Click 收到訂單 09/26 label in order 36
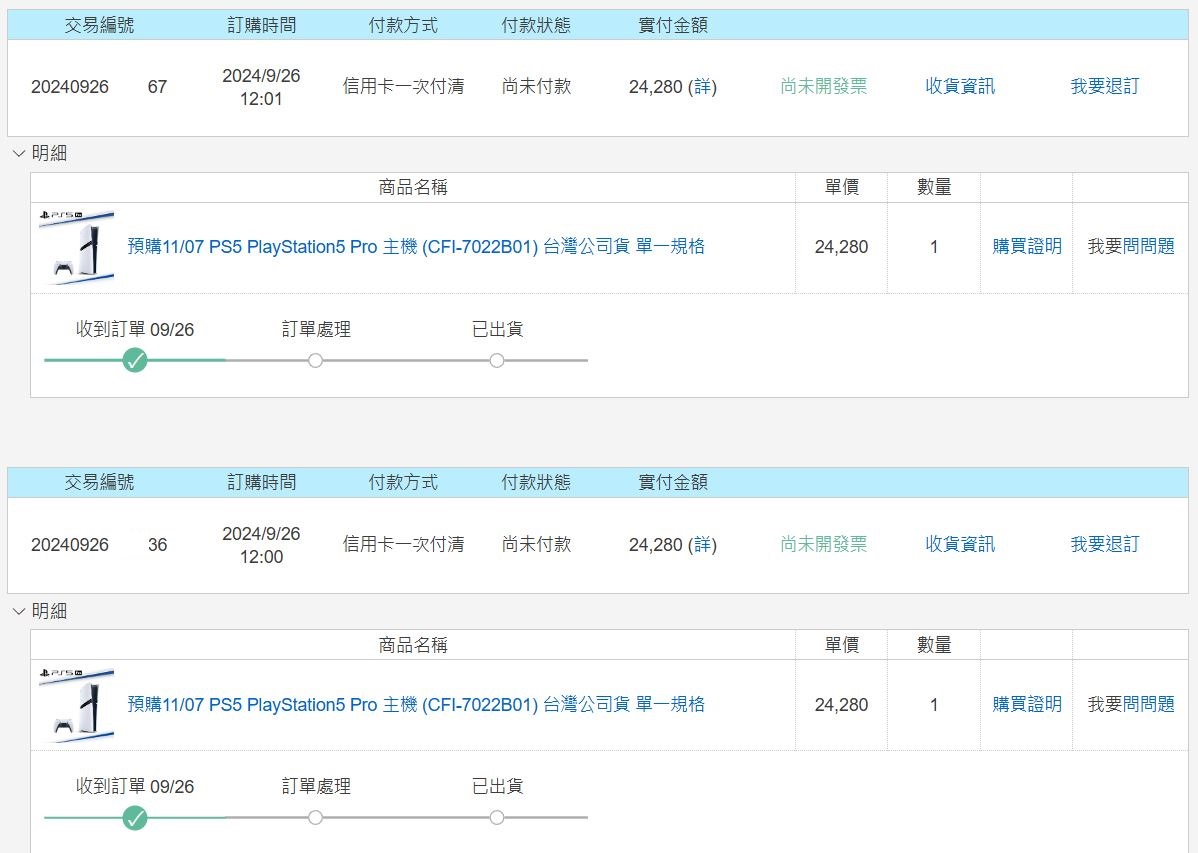 click(135, 787)
